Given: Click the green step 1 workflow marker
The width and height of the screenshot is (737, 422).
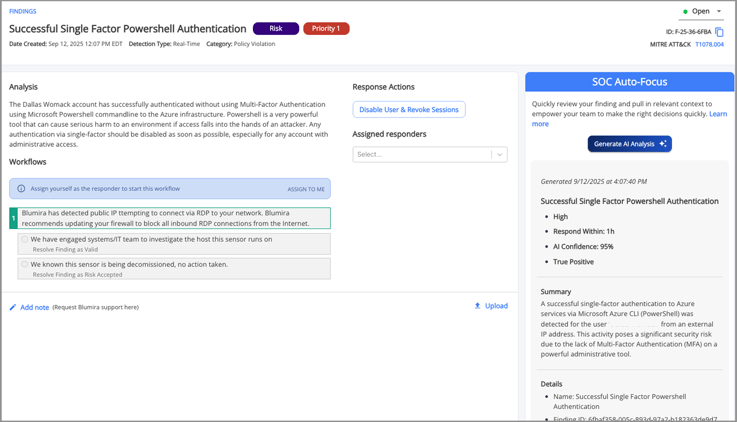Looking at the screenshot, I should click(13, 217).
